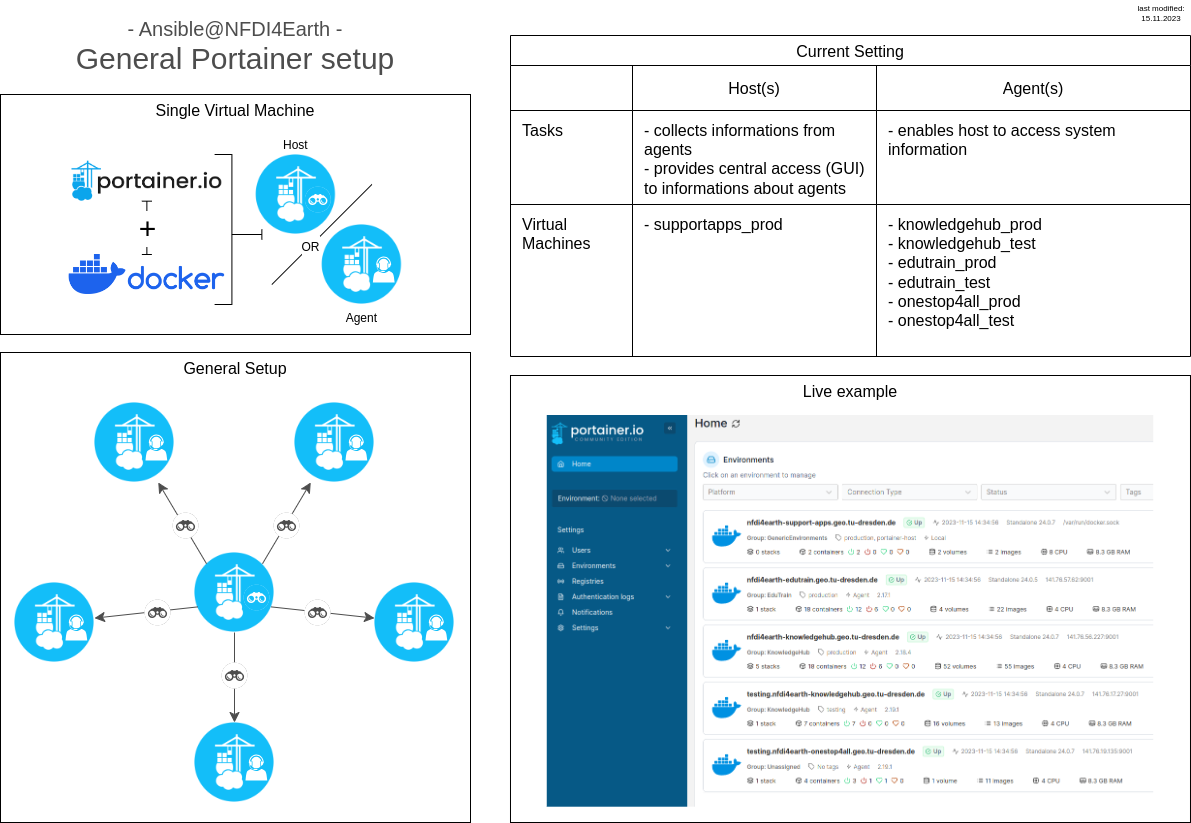Click docker icon of nfdi4earth-knowledgehub production environment

[x=726, y=651]
